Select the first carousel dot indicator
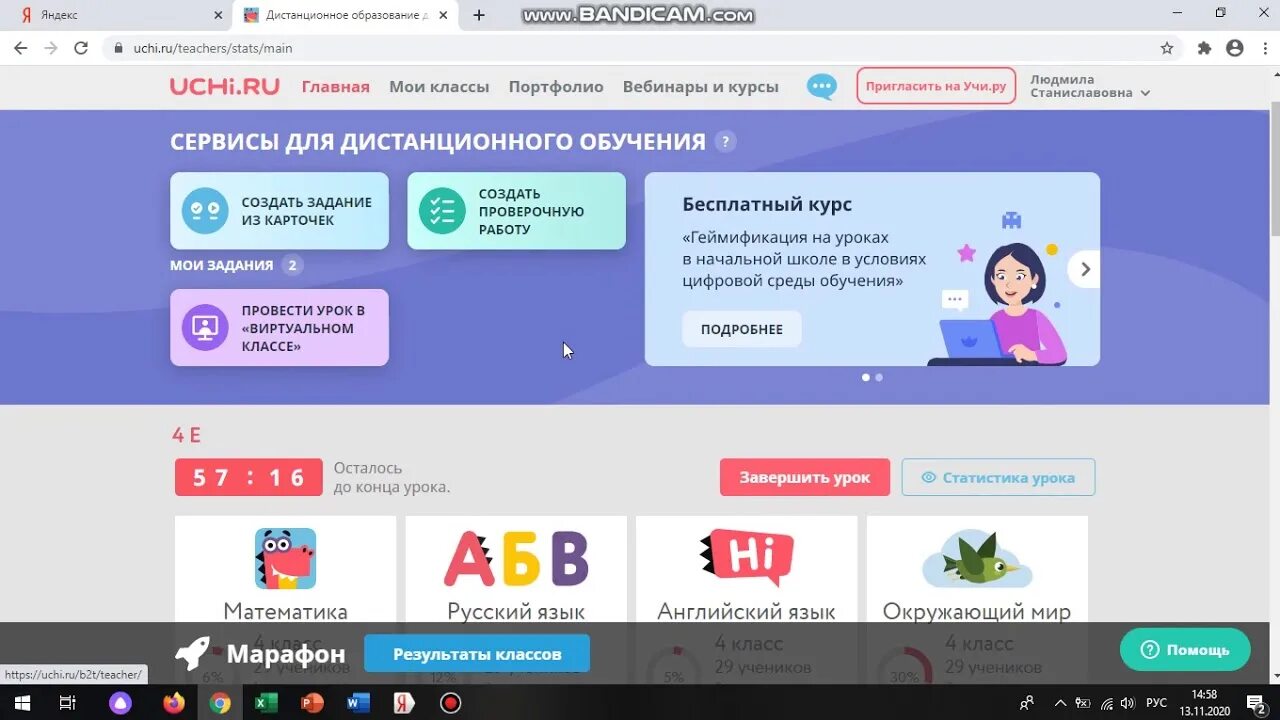The height and width of the screenshot is (720, 1280). point(866,377)
